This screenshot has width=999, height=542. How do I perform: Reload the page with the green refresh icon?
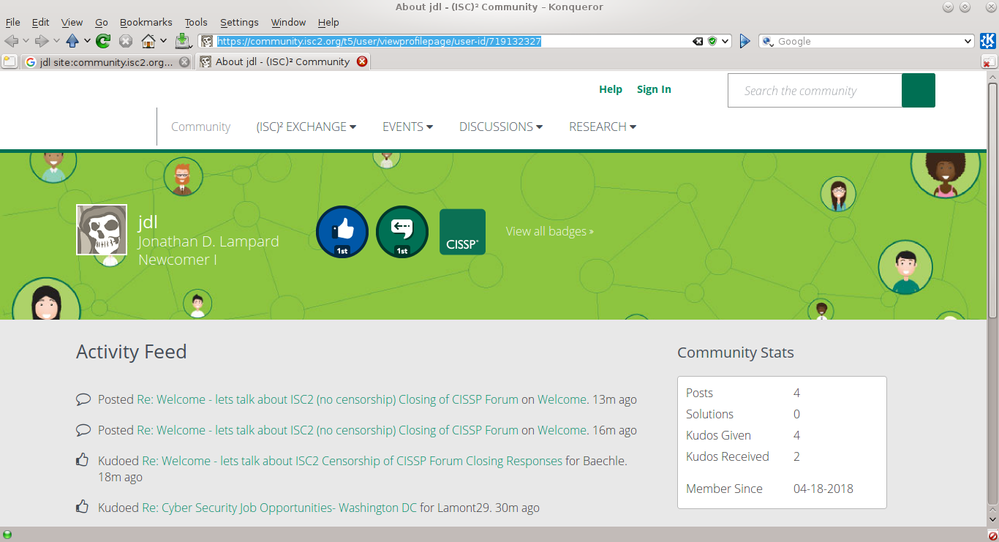tap(103, 41)
